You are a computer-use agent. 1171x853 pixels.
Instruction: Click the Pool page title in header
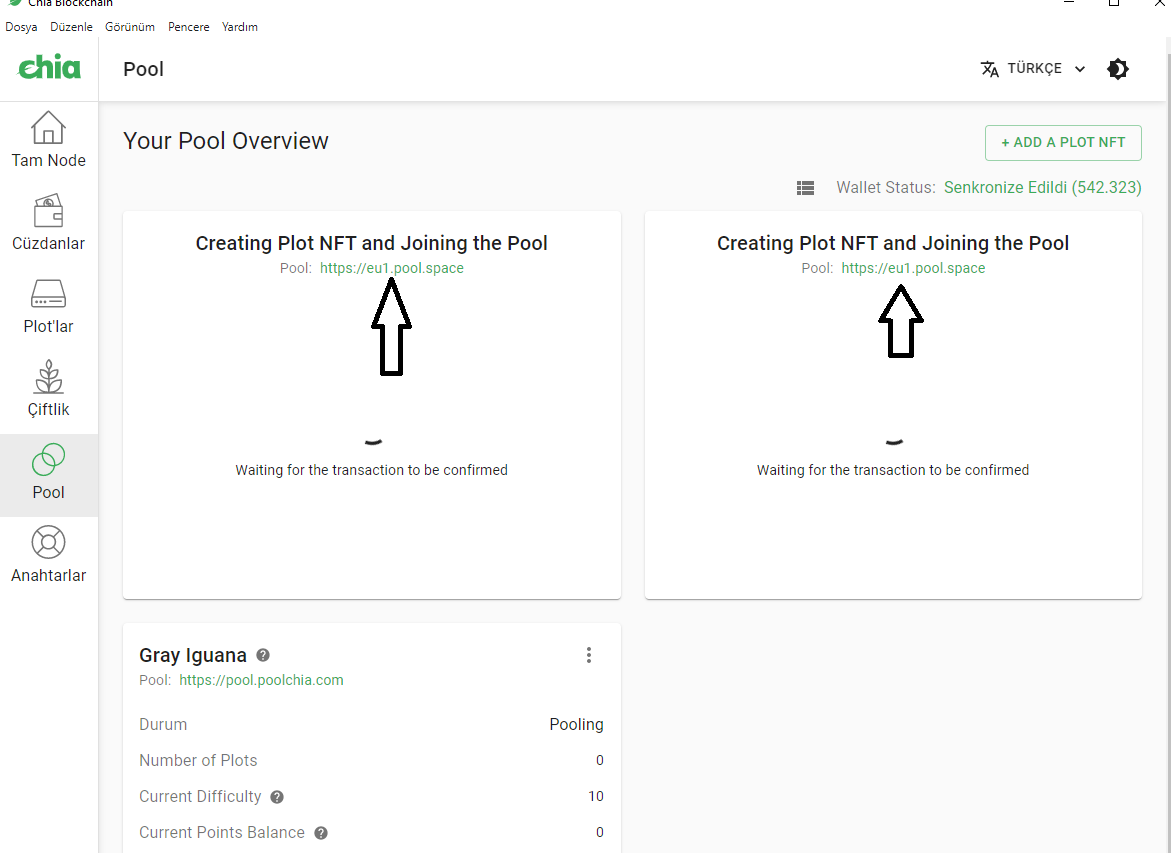(143, 69)
